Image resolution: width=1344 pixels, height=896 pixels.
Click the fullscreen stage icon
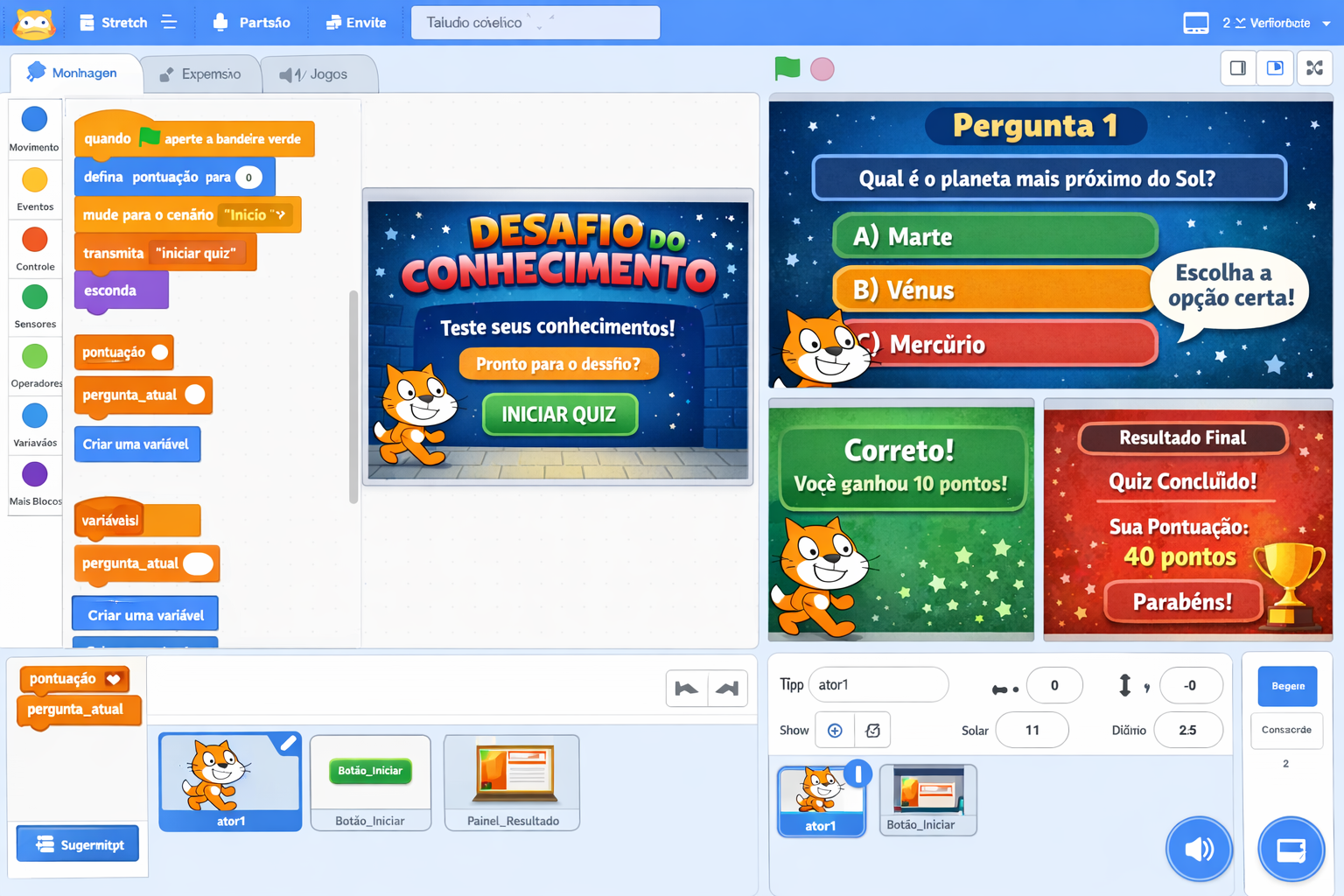[1313, 68]
